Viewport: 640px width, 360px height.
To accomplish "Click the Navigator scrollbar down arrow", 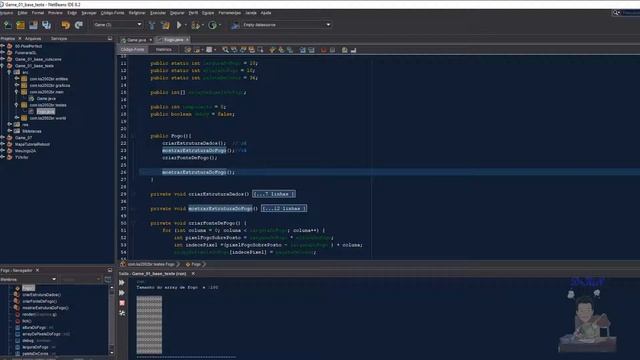I will click(111, 352).
